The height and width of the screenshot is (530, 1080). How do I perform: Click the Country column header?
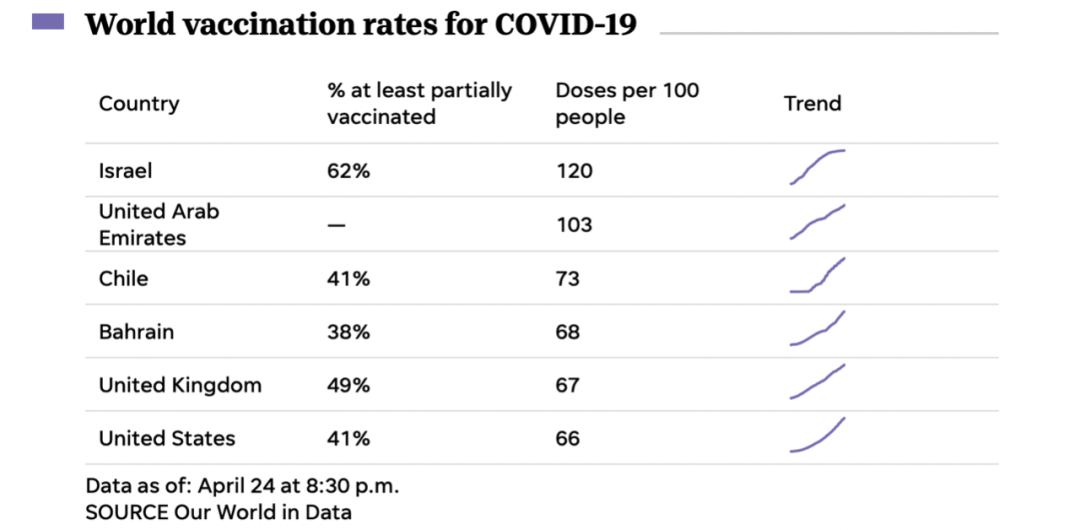139,104
